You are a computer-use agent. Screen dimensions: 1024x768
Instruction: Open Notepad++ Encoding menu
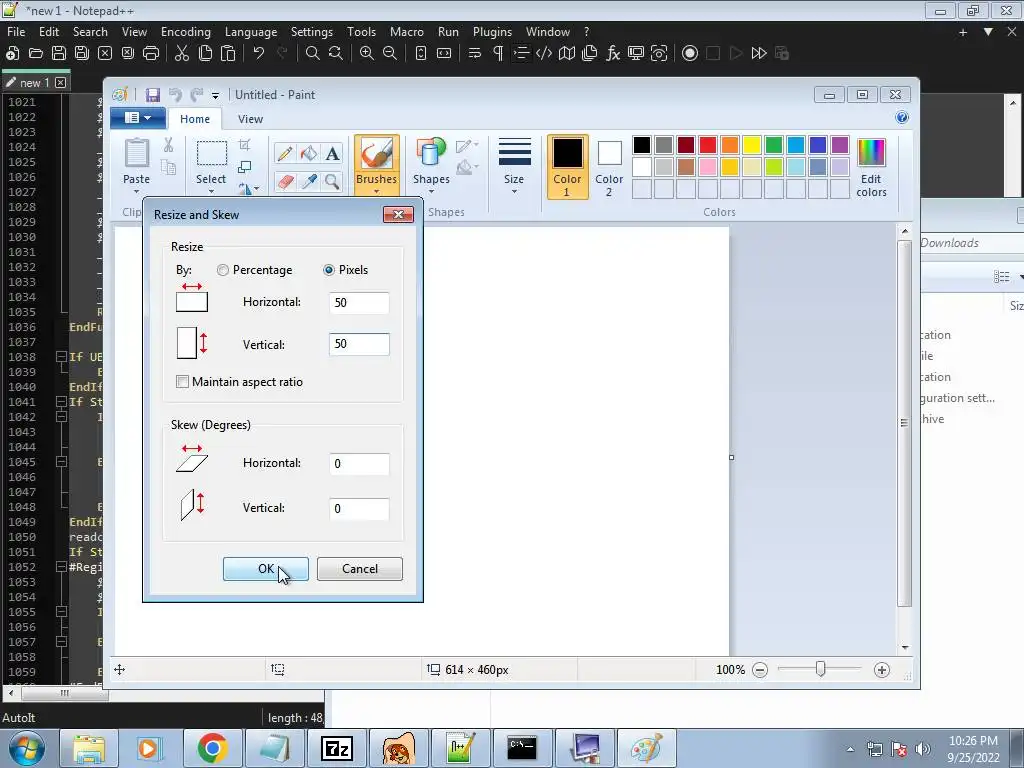point(185,32)
